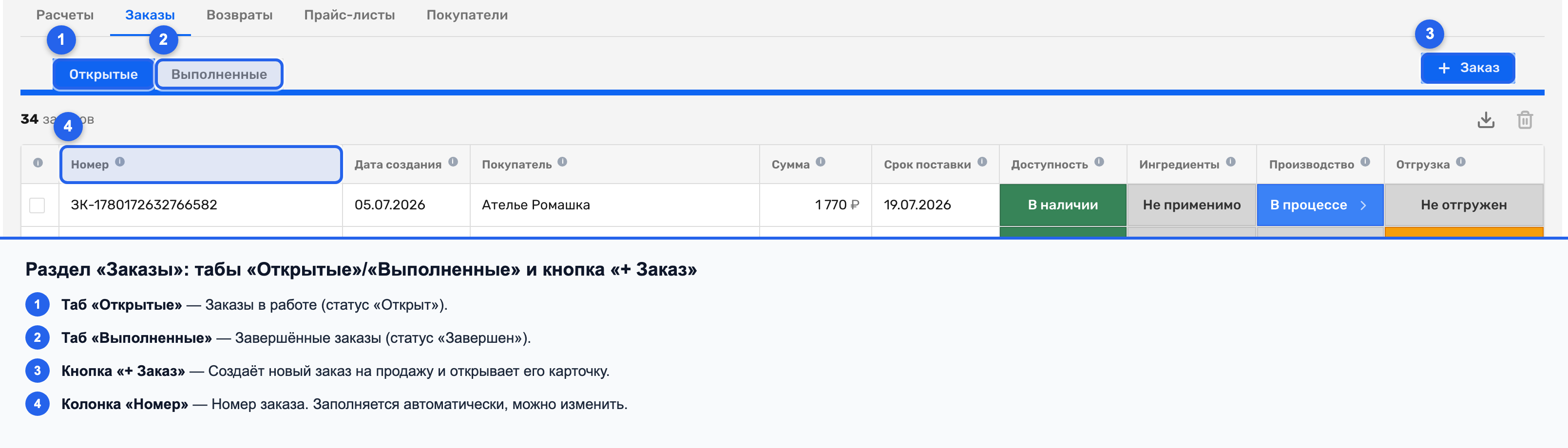
Task: Tick the checkbox for order ЗК-1780172632766582
Action: pos(37,205)
